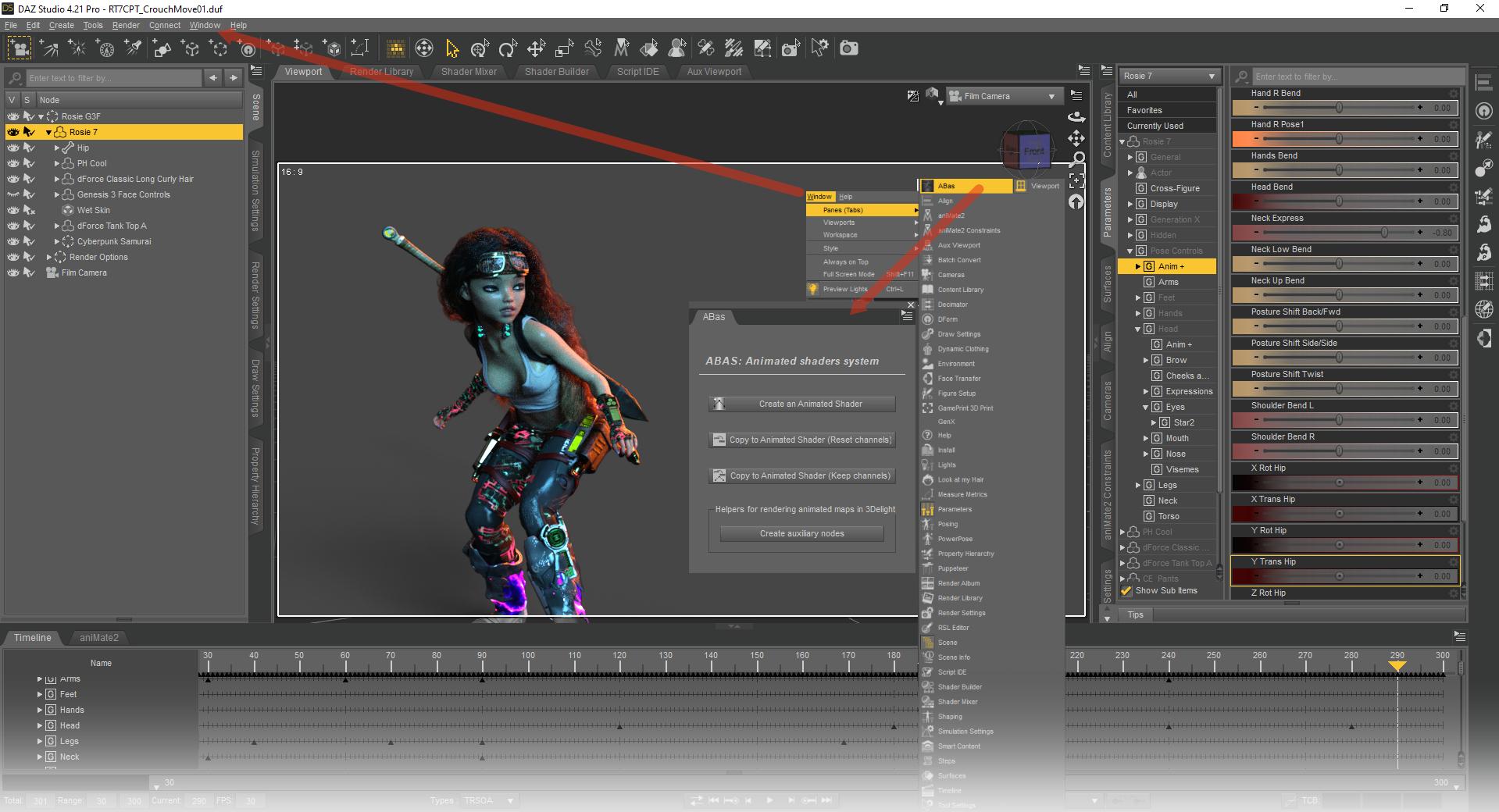Screen dimensions: 1499x812
Task: Select the Translate move tool
Action: [x=537, y=48]
